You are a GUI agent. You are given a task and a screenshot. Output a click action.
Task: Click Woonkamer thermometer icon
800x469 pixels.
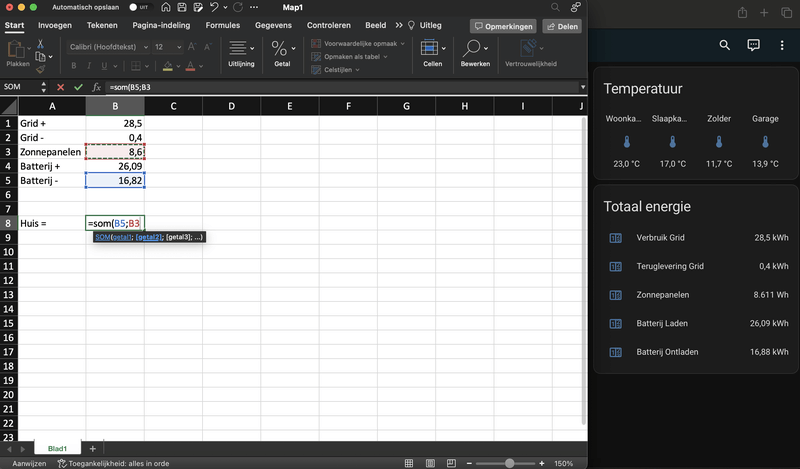click(627, 142)
